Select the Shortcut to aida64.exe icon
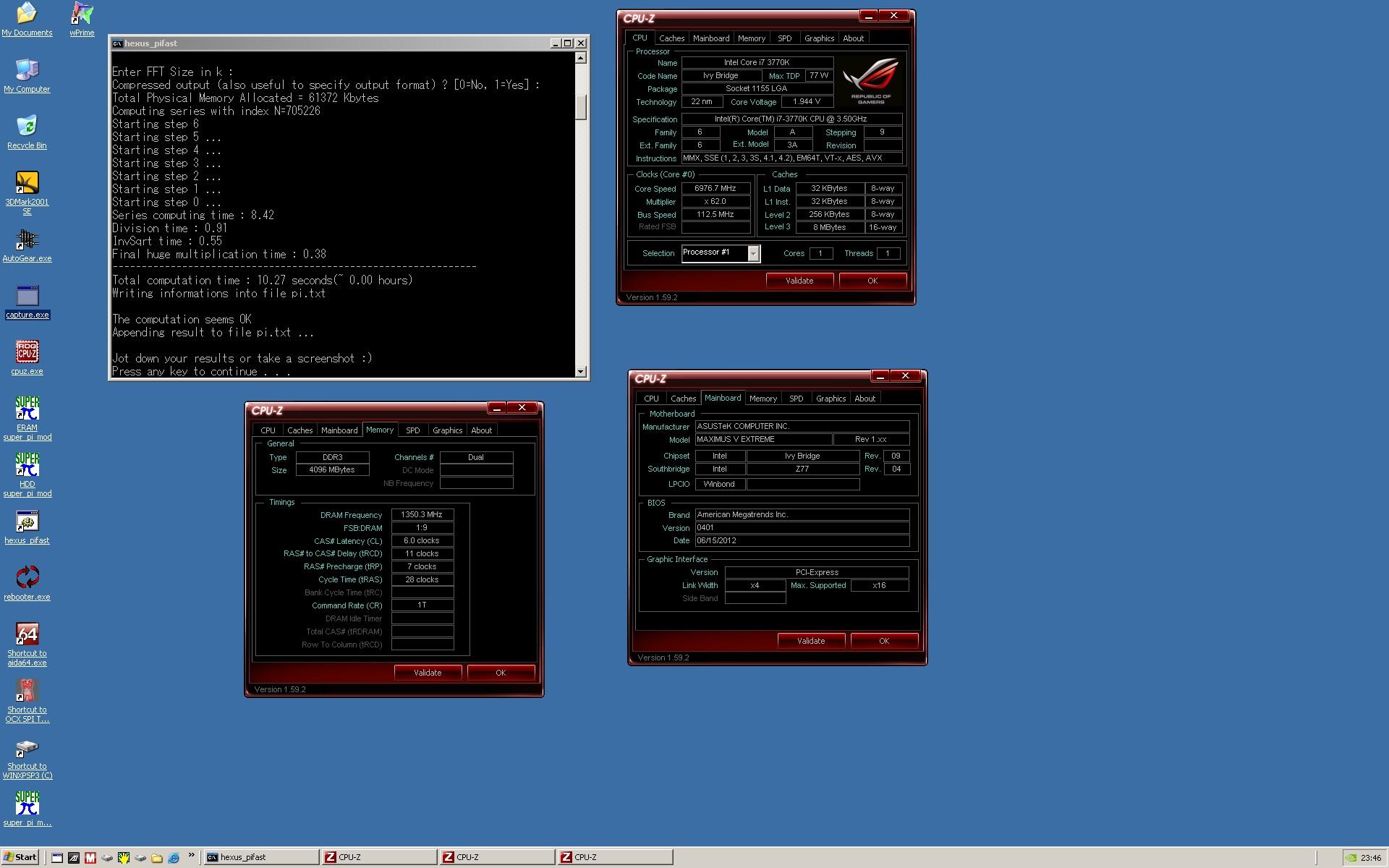This screenshot has height=868, width=1389. [27, 644]
